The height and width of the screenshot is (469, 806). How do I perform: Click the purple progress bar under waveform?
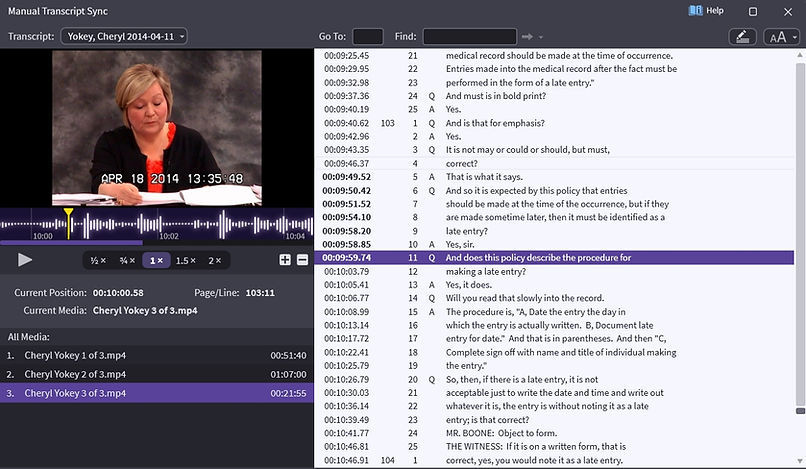(x=70, y=242)
